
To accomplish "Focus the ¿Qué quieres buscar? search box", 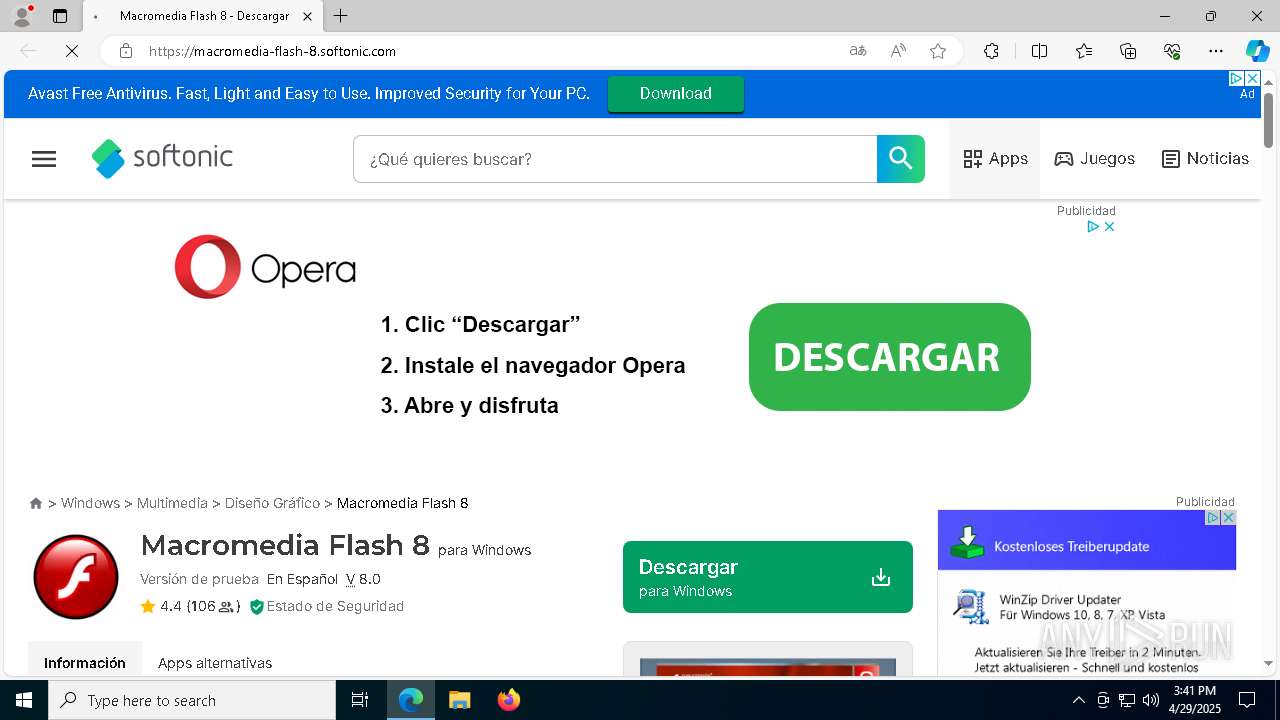I will pyautogui.click(x=615, y=159).
